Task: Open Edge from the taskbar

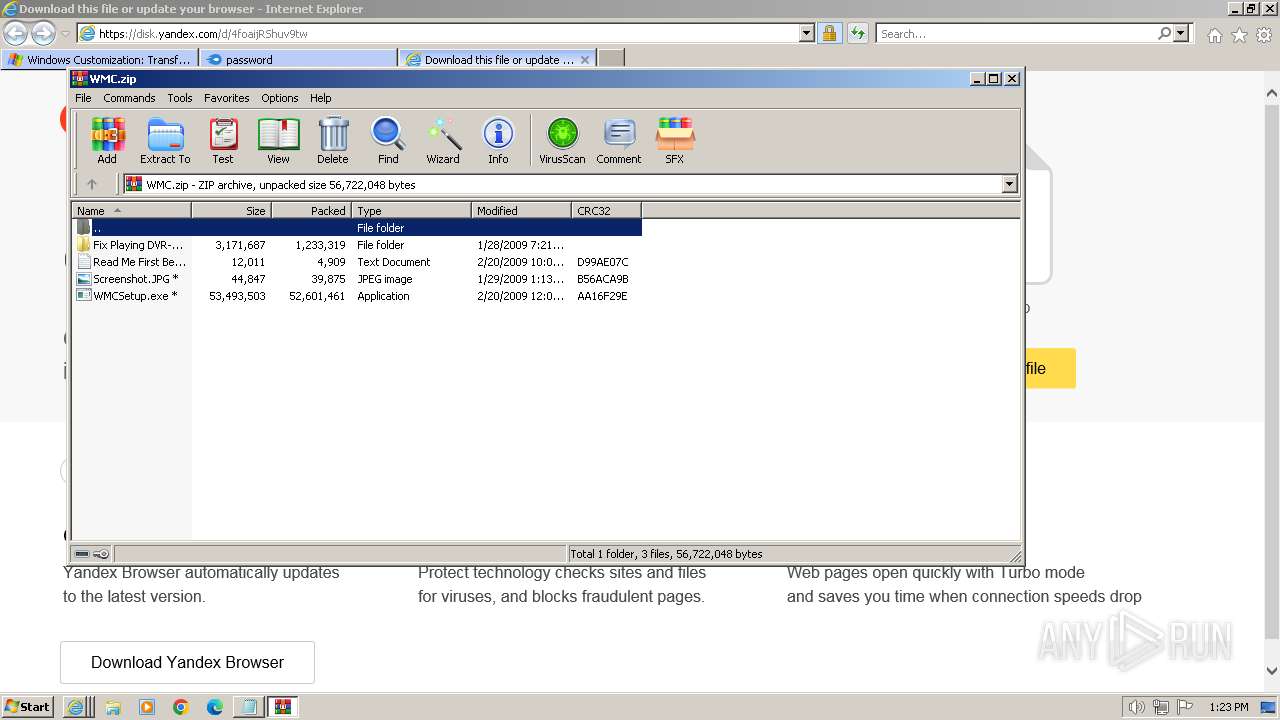Action: point(215,707)
